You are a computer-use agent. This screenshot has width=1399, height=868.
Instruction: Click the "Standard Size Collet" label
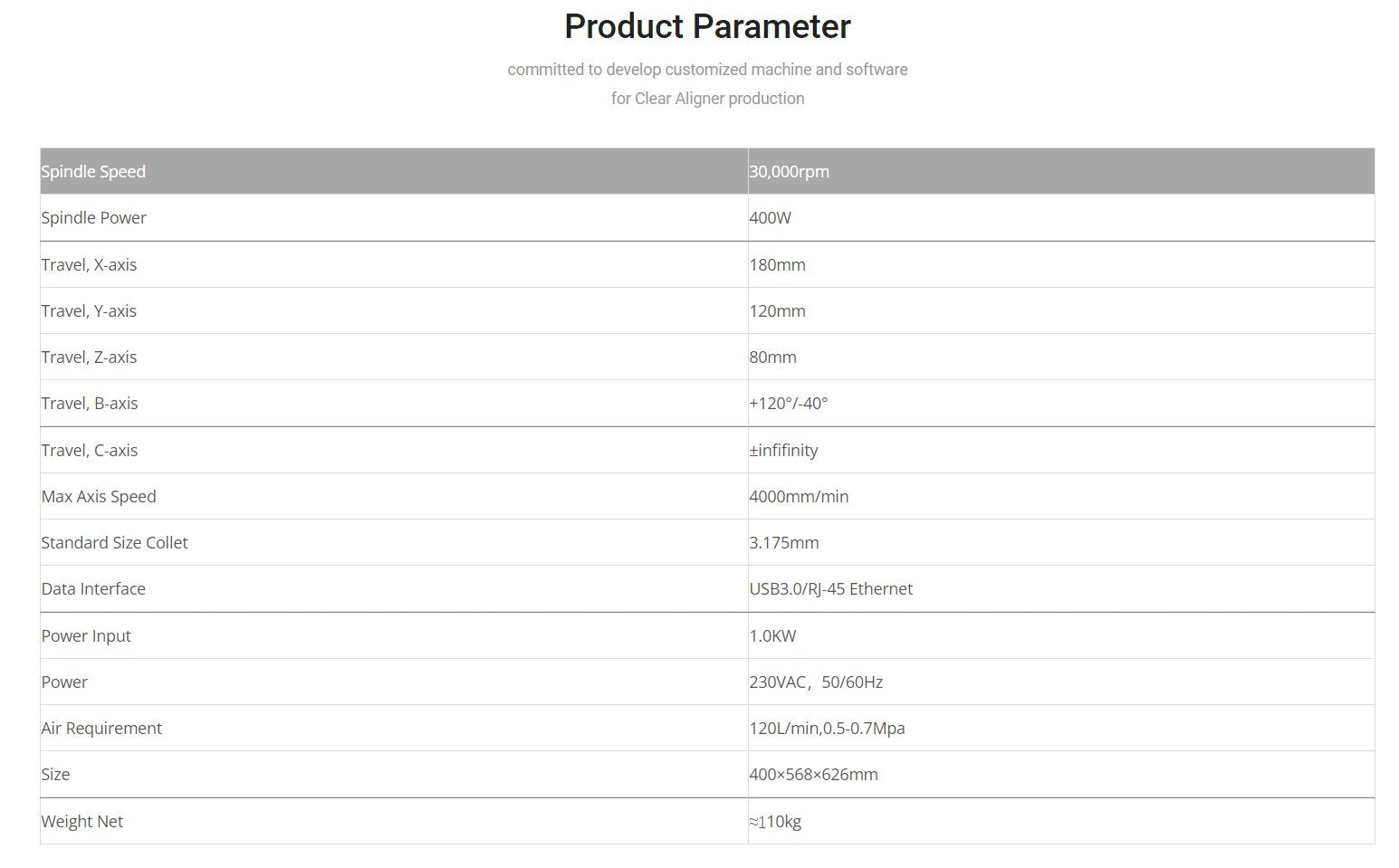click(114, 543)
